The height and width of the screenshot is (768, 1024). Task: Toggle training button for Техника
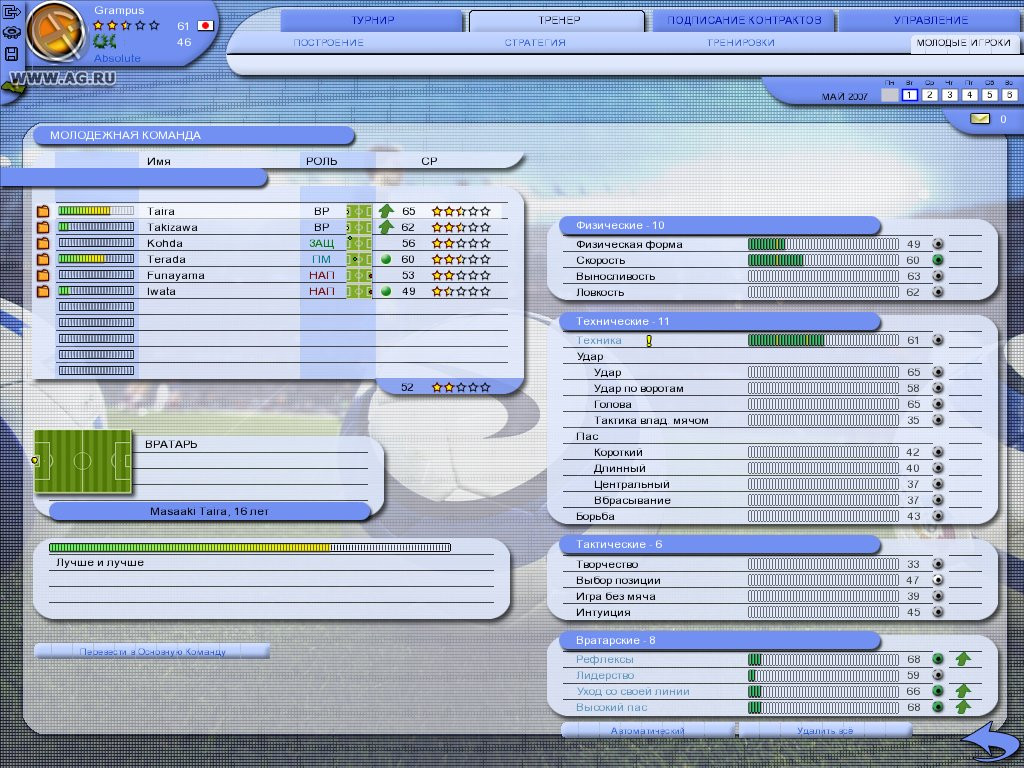click(938, 340)
